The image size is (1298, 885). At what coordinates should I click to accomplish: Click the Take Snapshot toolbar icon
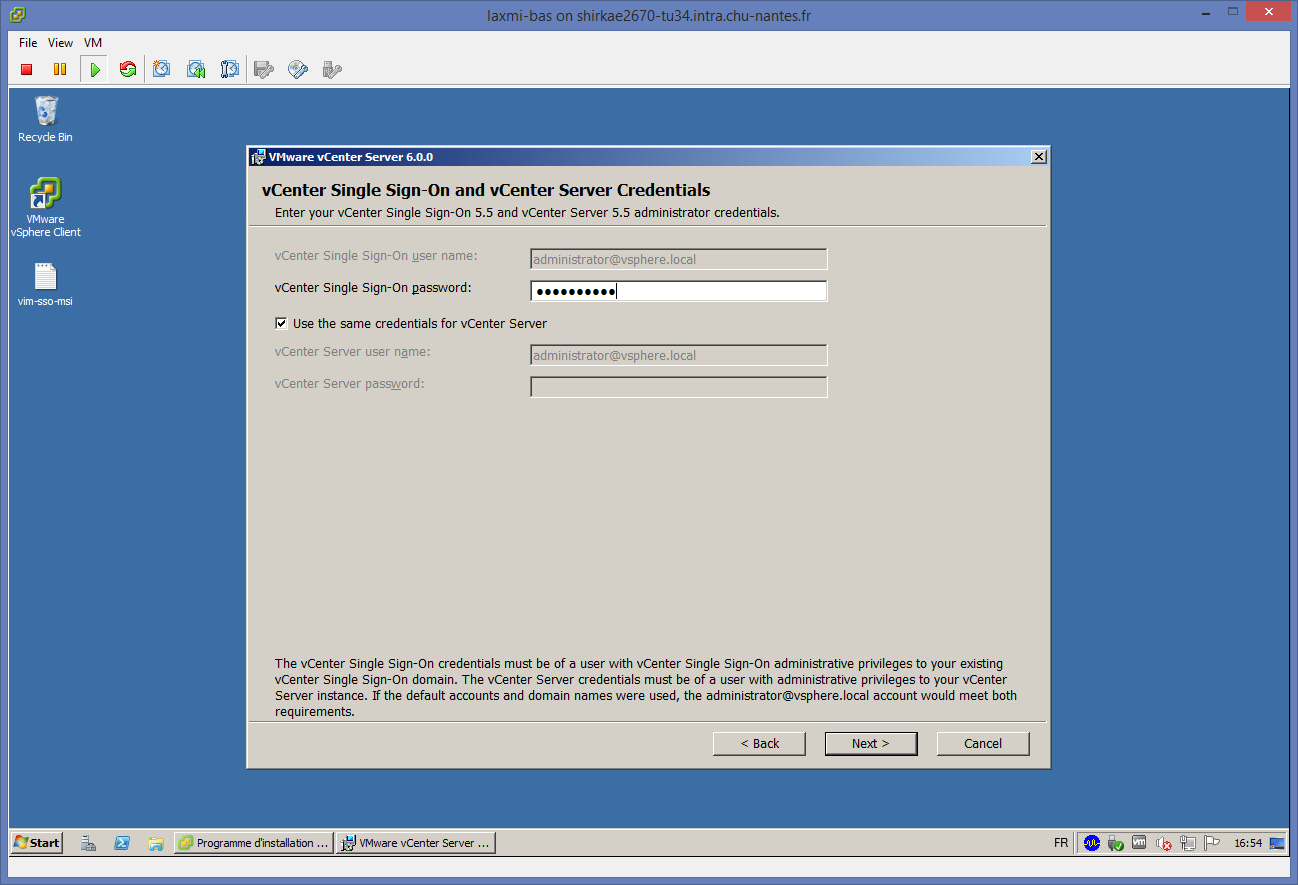coord(162,70)
